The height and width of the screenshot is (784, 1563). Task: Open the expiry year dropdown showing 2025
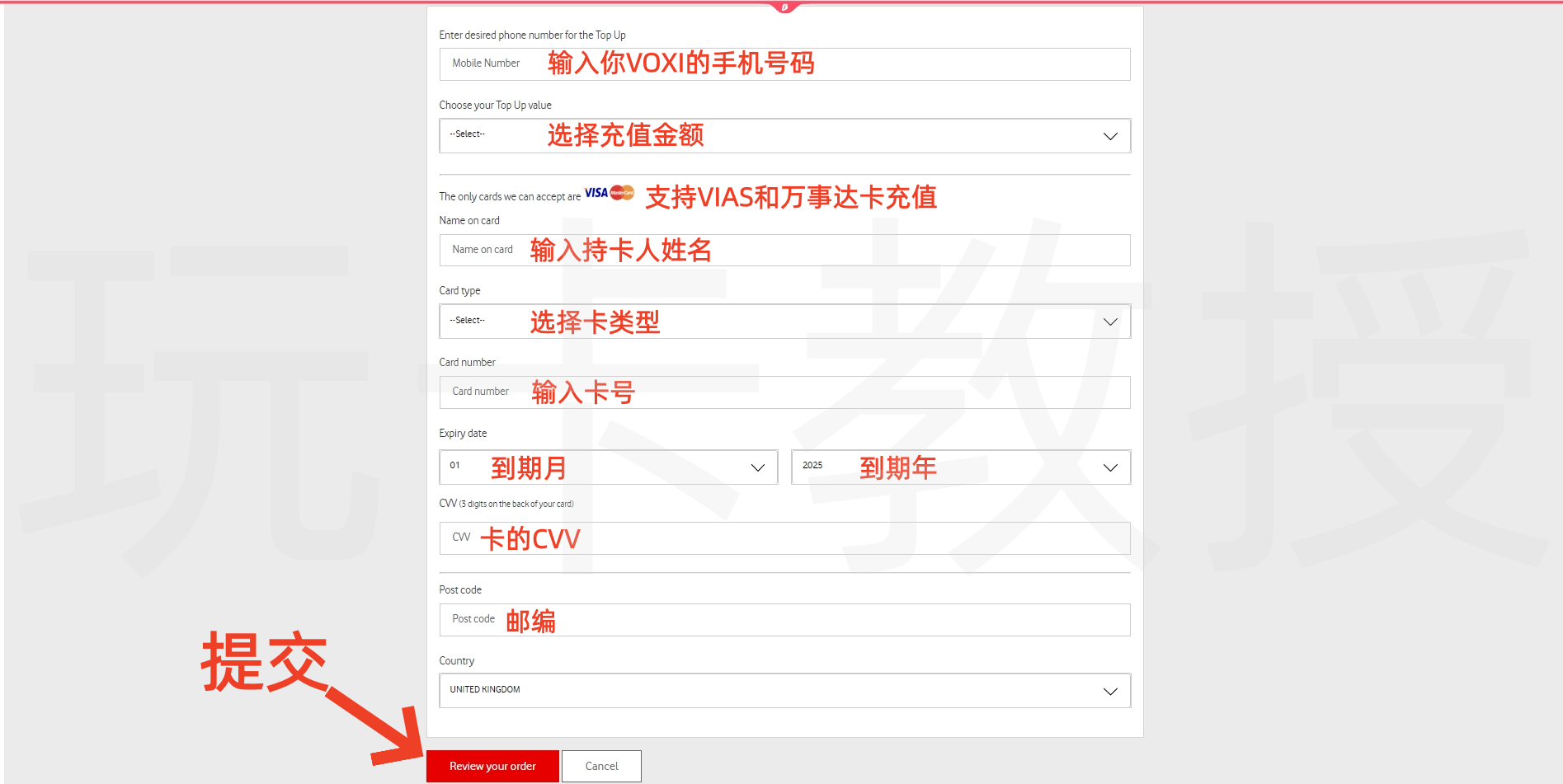click(960, 467)
